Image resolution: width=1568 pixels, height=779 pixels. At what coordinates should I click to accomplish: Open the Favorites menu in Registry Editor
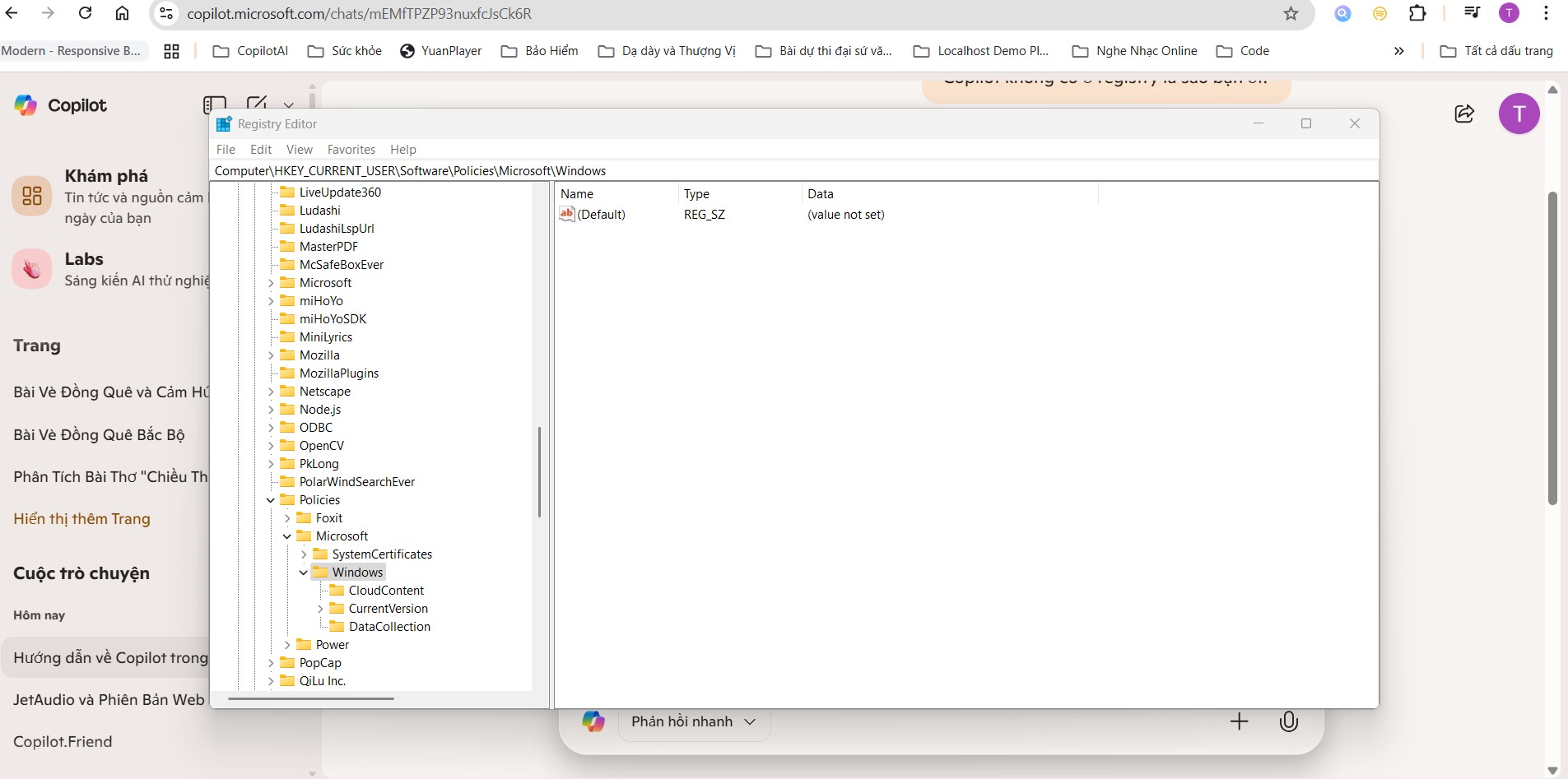click(x=351, y=150)
